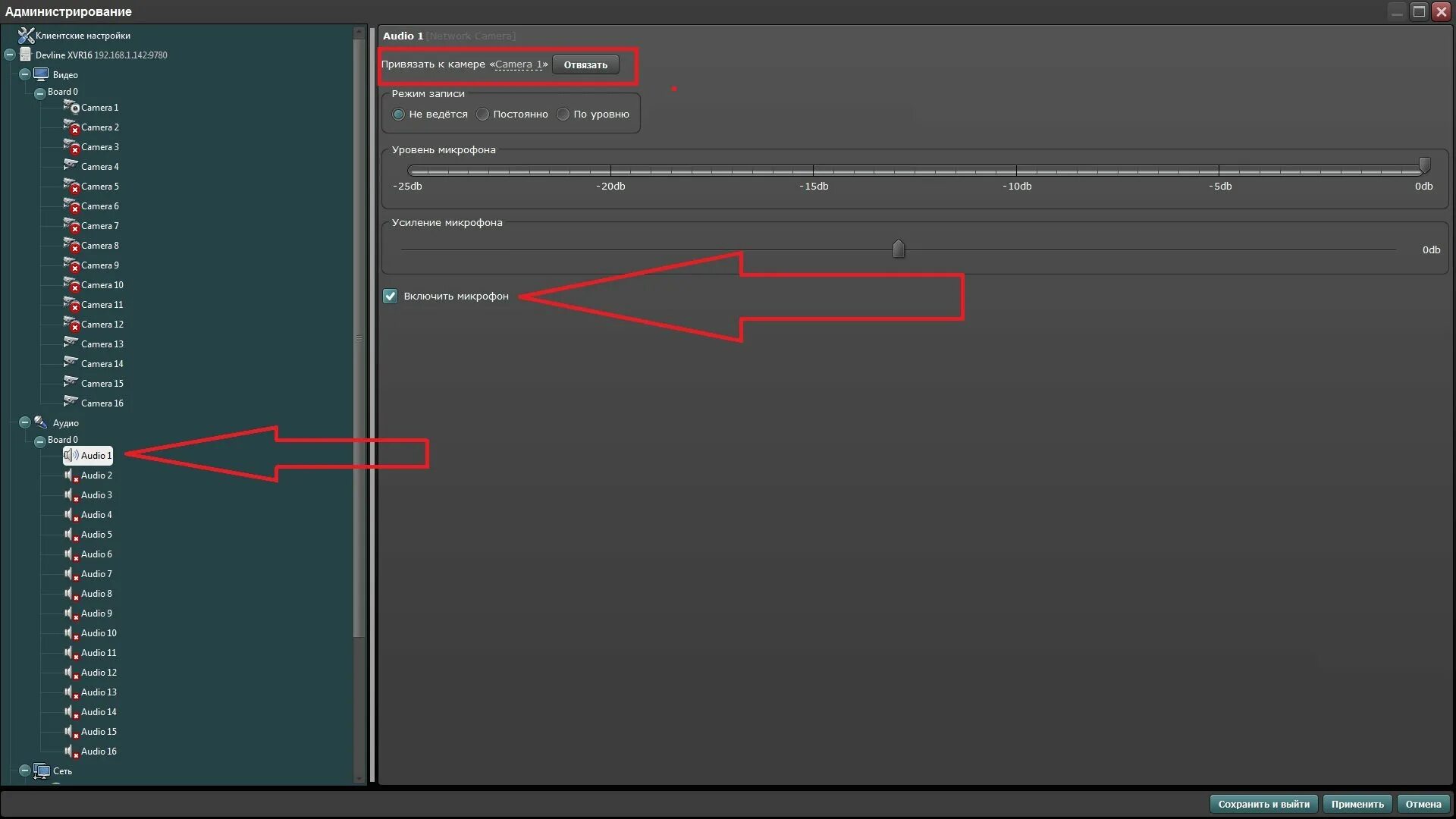This screenshot has width=1456, height=819.
Task: Select the 'По уровню' recording mode
Action: click(x=563, y=115)
